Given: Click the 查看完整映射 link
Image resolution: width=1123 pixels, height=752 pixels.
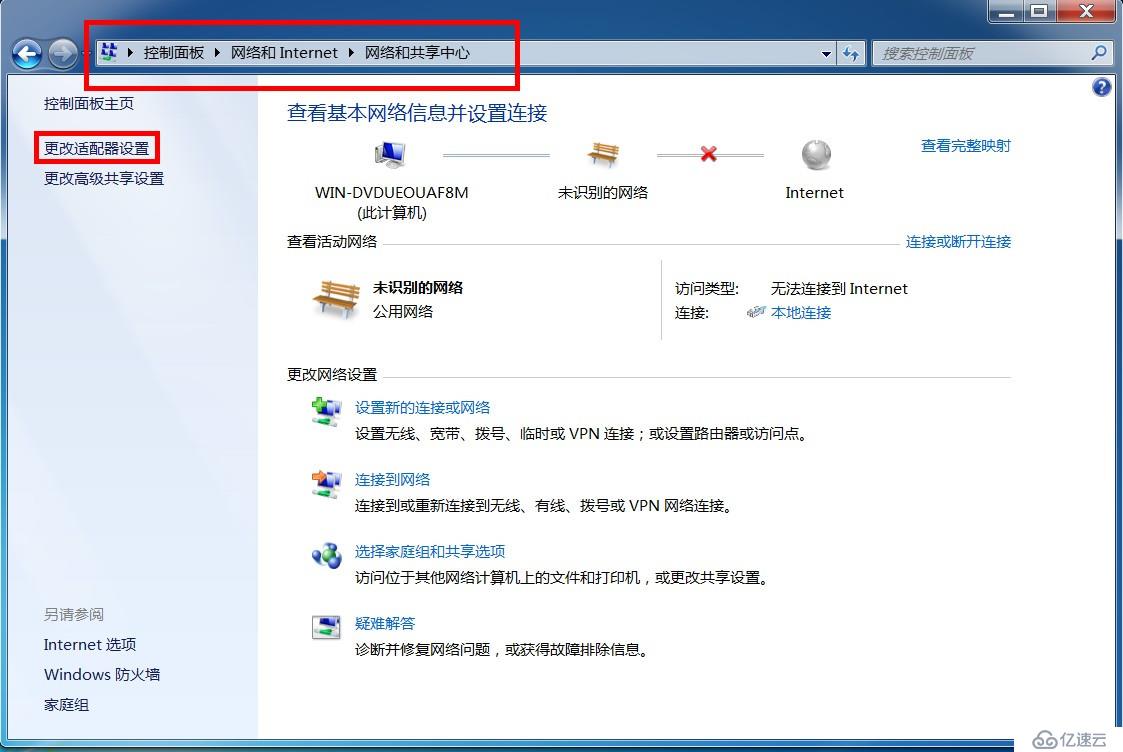Looking at the screenshot, I should pyautogui.click(x=965, y=146).
